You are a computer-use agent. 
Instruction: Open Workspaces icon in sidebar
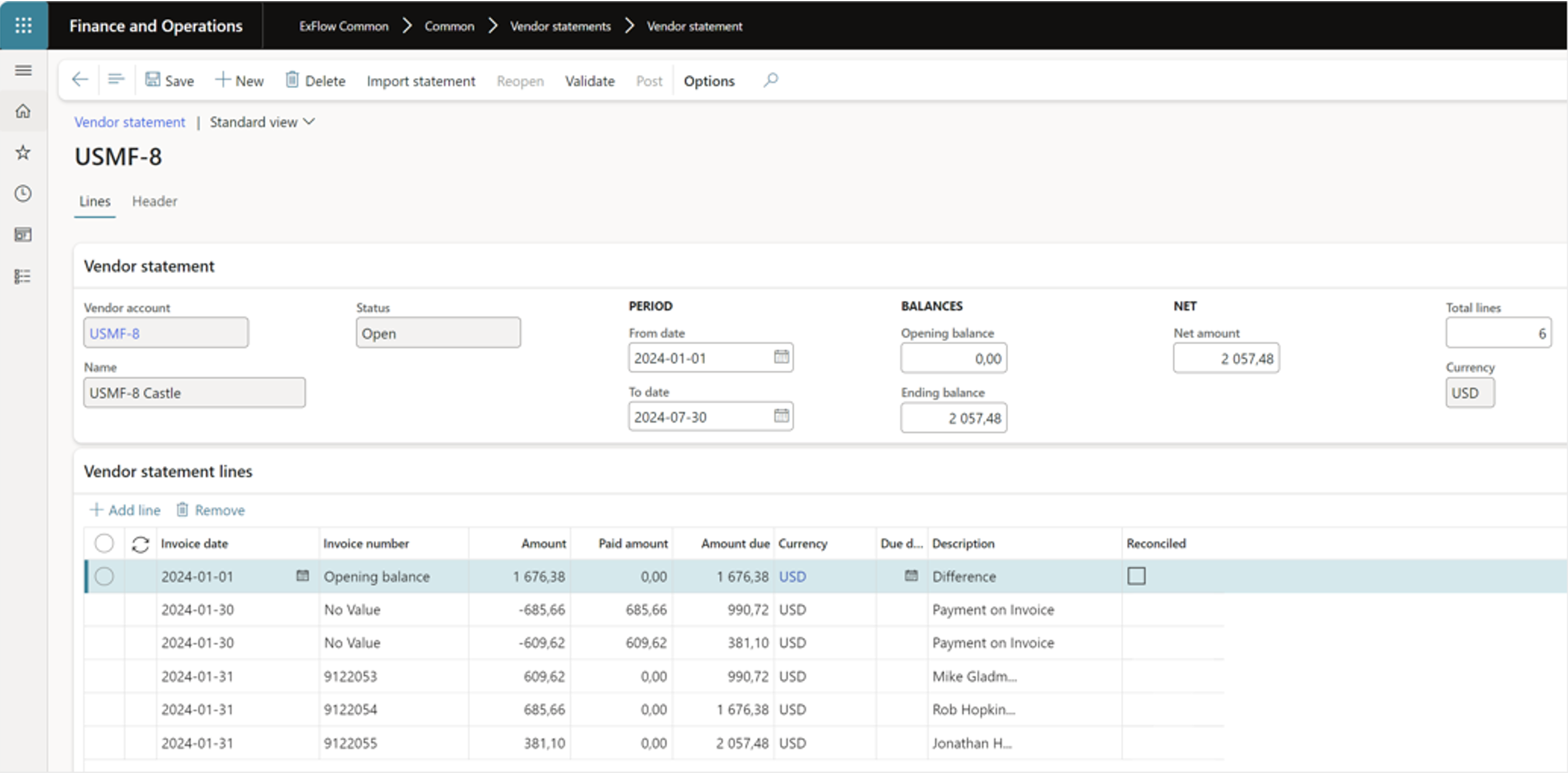(x=23, y=235)
